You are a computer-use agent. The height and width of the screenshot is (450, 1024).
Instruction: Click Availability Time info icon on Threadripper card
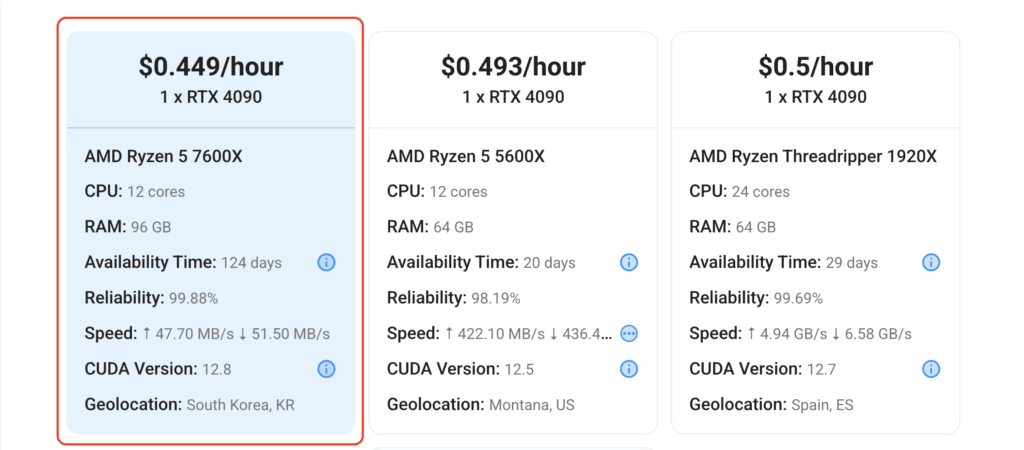coord(931,263)
